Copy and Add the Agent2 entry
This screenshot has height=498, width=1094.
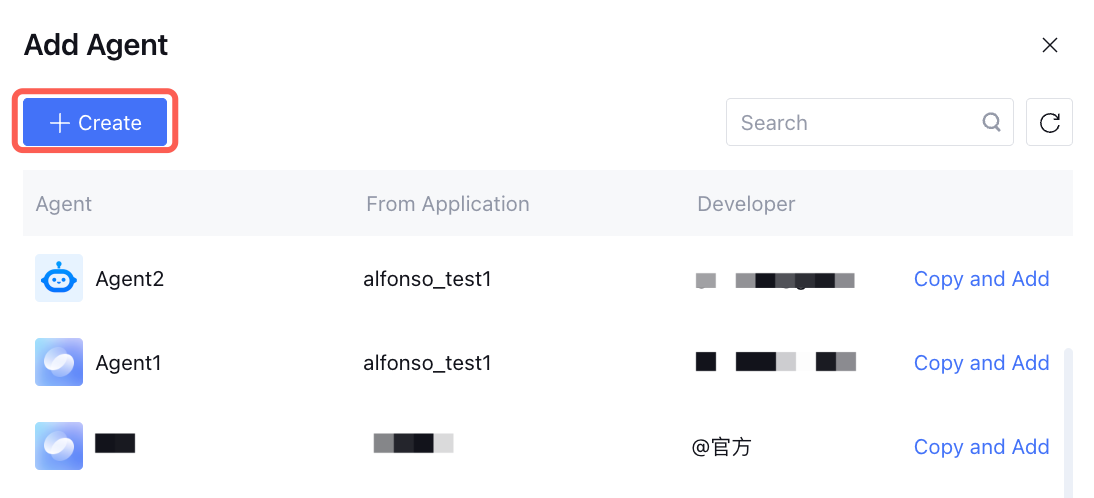981,279
